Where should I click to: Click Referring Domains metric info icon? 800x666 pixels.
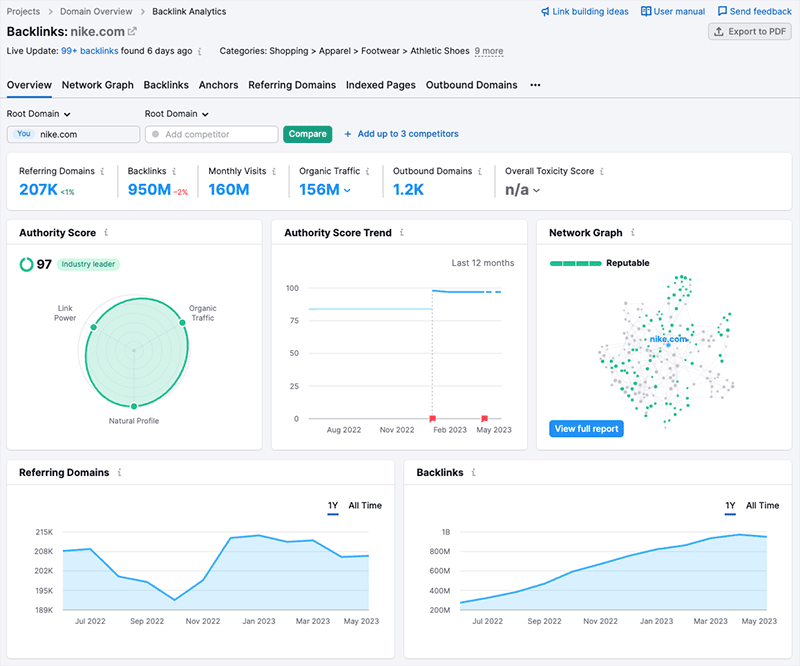[x=102, y=171]
